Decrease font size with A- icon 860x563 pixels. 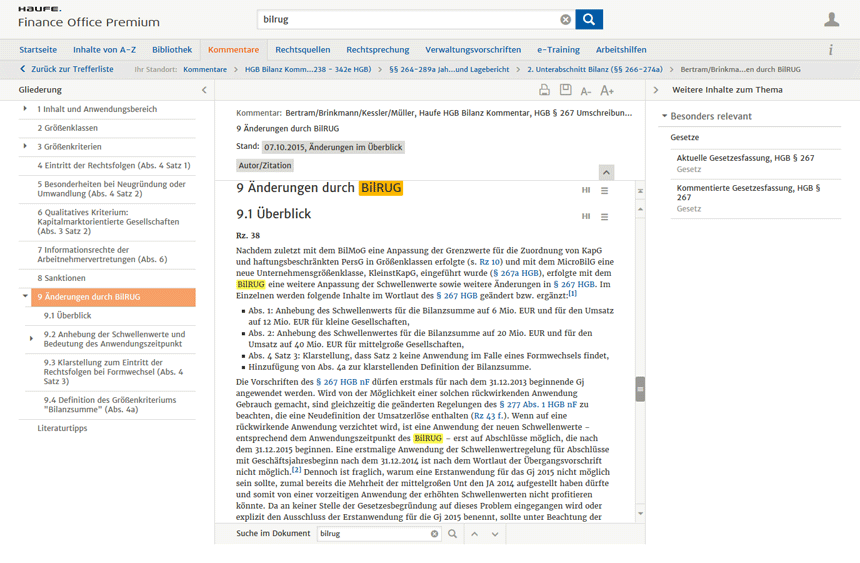586,90
